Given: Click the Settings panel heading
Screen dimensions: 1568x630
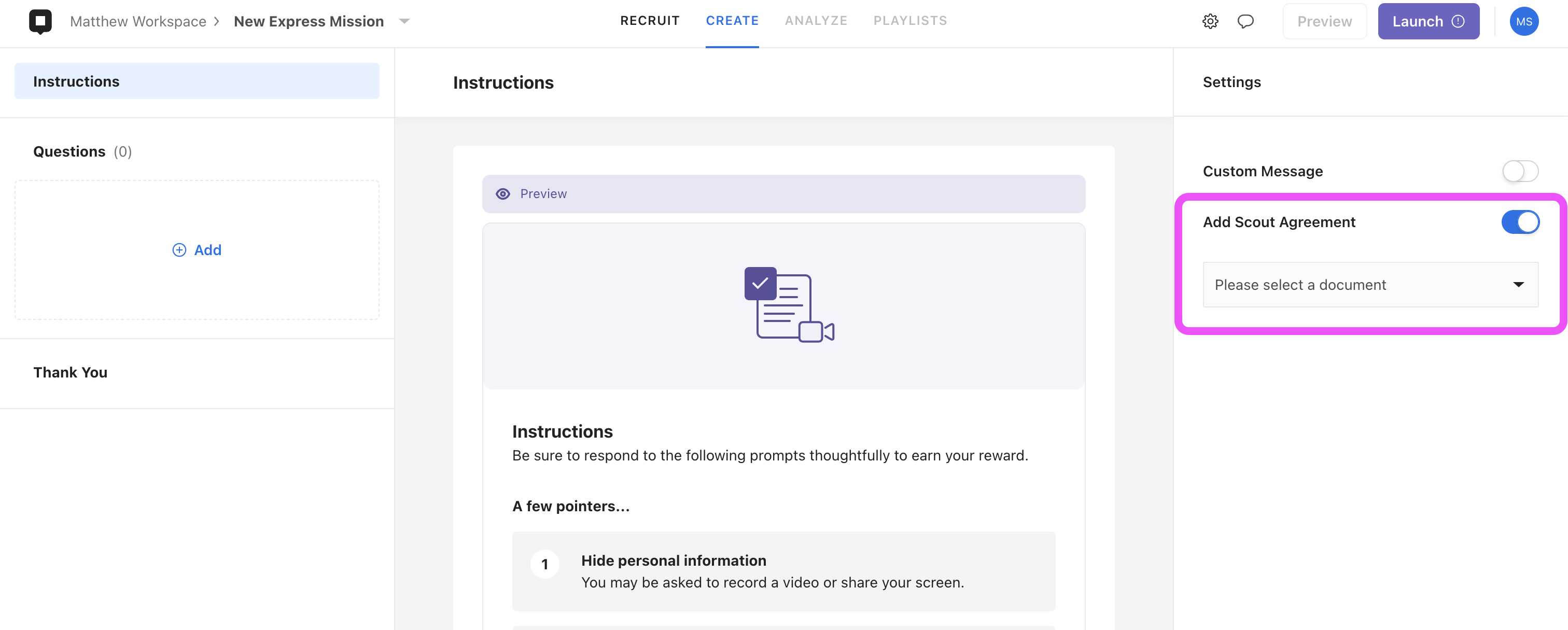Looking at the screenshot, I should (1231, 82).
